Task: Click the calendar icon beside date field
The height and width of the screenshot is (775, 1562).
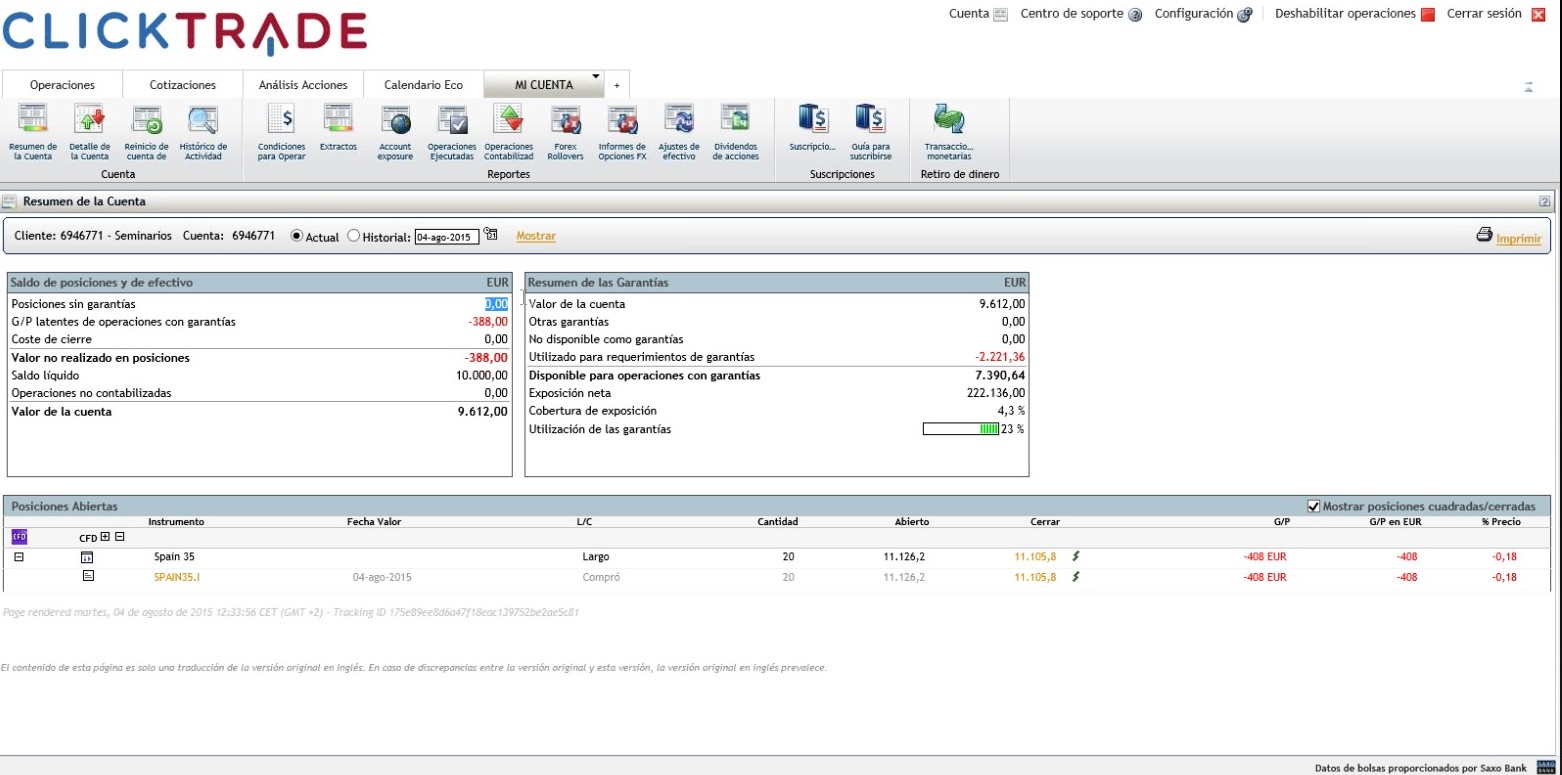Action: point(490,234)
